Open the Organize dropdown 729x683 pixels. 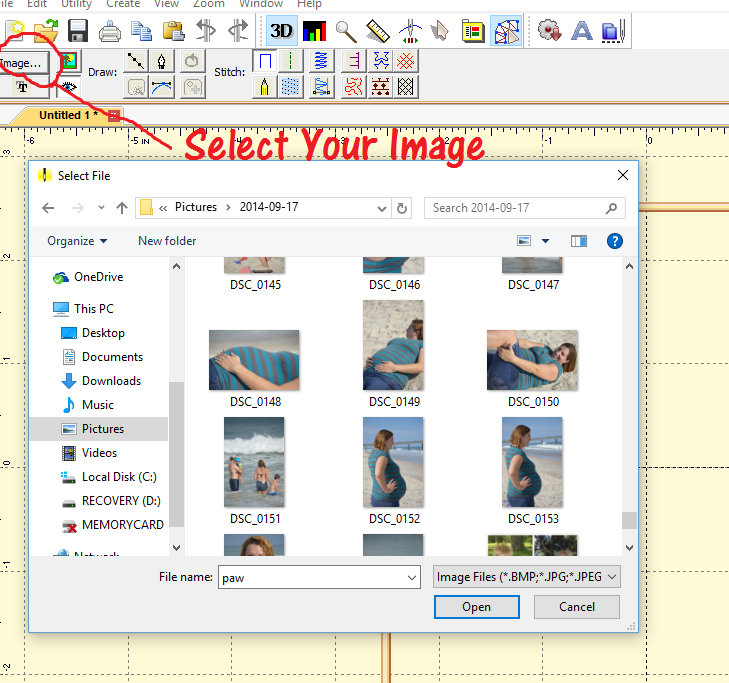pyautogui.click(x=77, y=241)
